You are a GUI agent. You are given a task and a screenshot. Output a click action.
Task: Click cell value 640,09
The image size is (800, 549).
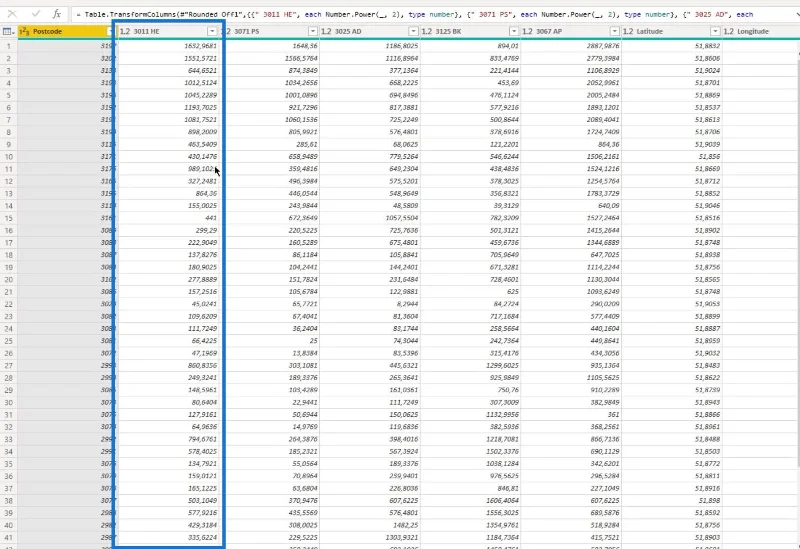608,206
